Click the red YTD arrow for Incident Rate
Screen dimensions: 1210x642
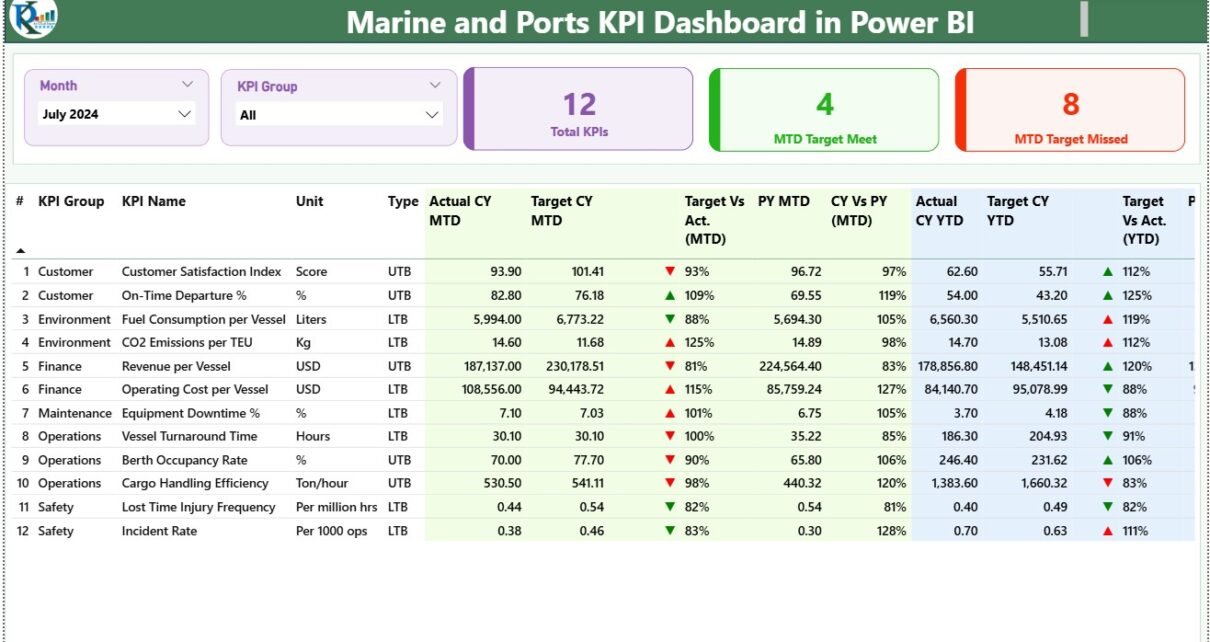tap(1107, 531)
